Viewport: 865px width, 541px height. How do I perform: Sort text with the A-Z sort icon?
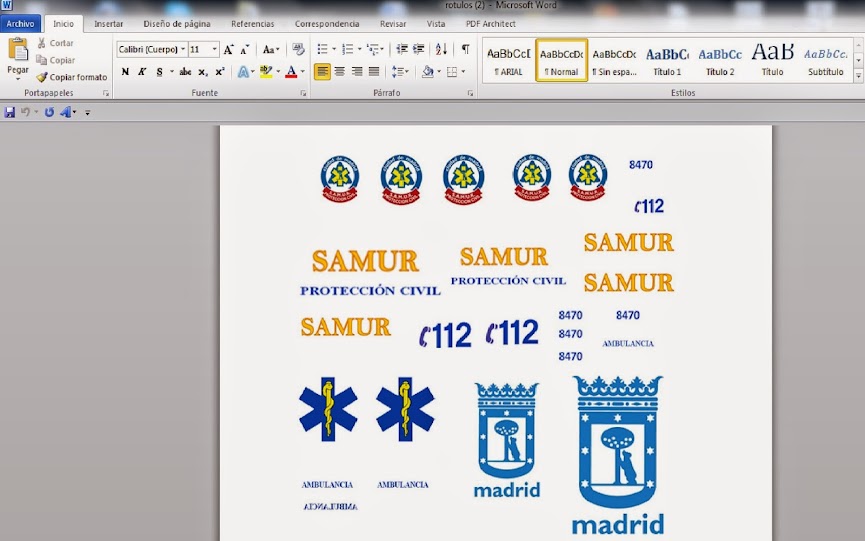441,50
